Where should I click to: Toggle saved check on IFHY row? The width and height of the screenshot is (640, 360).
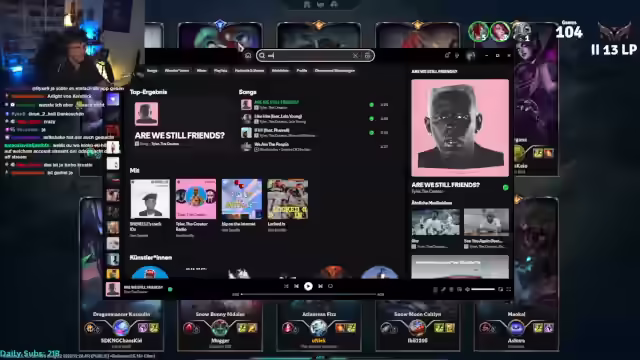(371, 133)
